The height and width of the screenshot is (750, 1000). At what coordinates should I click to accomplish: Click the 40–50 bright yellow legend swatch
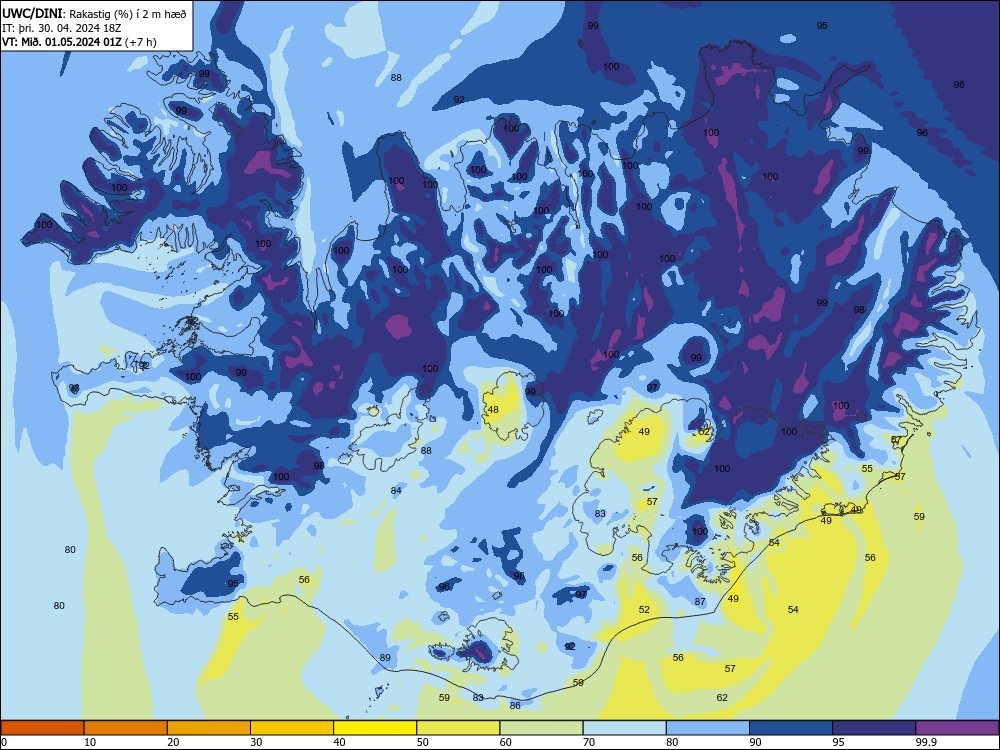pos(375,728)
